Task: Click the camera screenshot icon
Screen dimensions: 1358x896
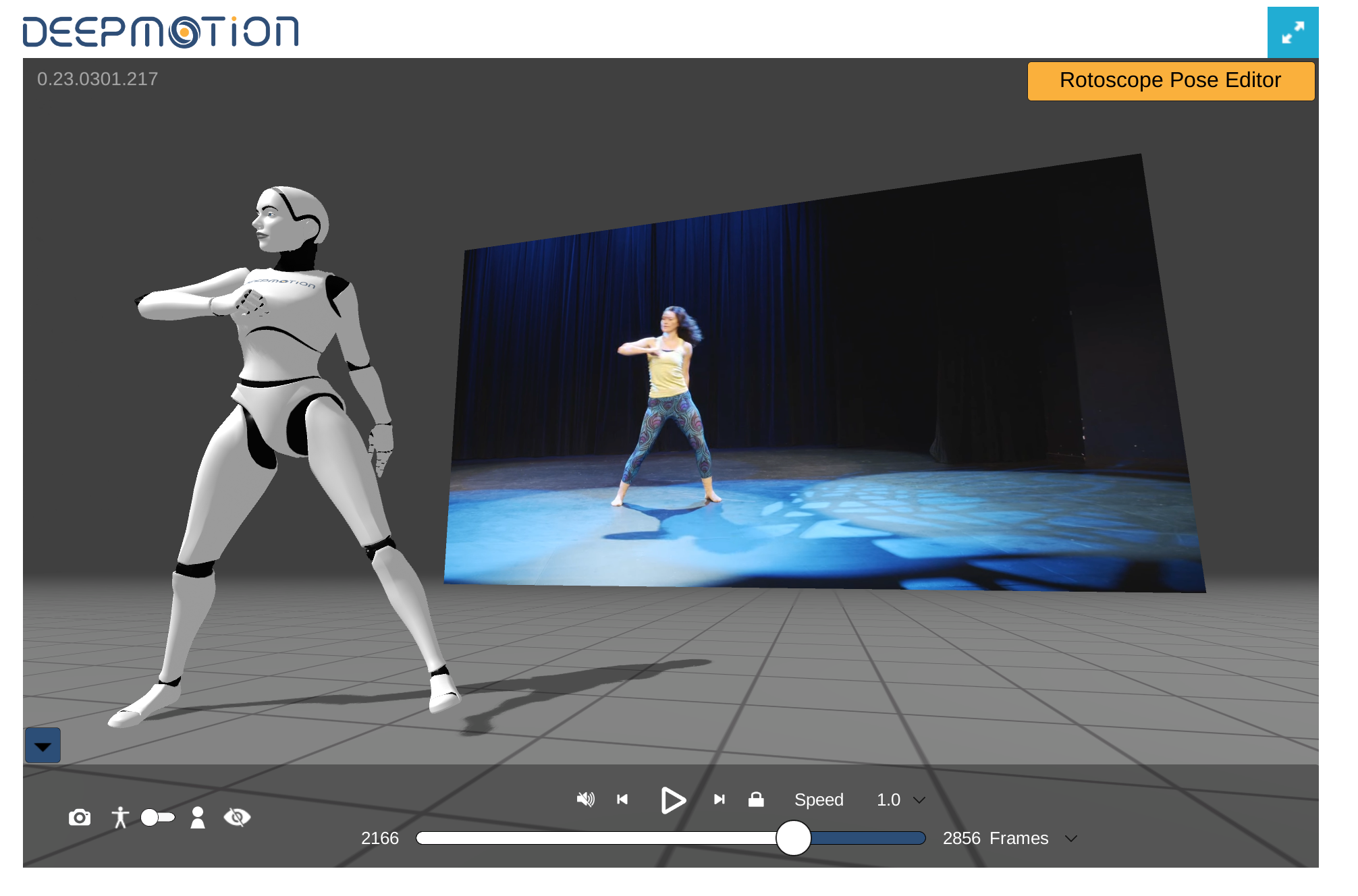Action: [80, 818]
